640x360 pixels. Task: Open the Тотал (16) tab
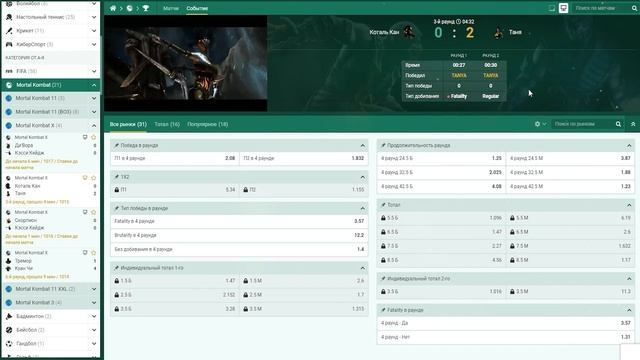point(167,124)
